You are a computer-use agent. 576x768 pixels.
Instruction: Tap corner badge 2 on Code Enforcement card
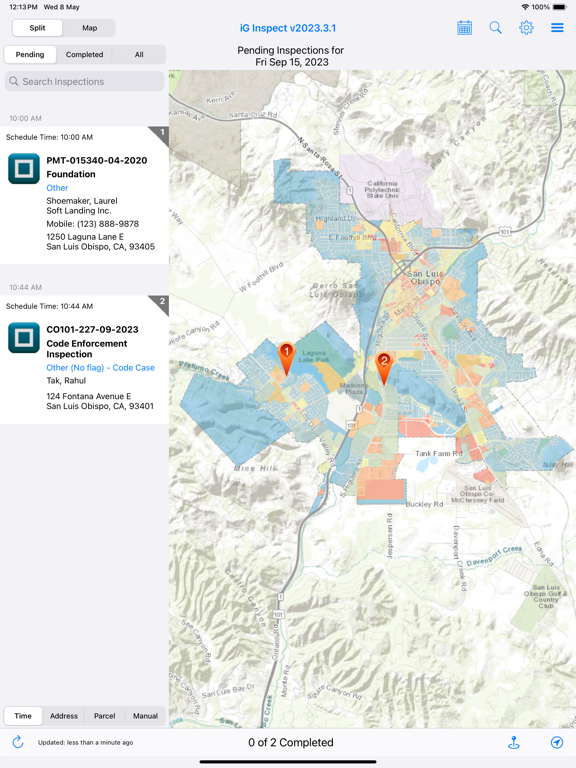tap(160, 304)
